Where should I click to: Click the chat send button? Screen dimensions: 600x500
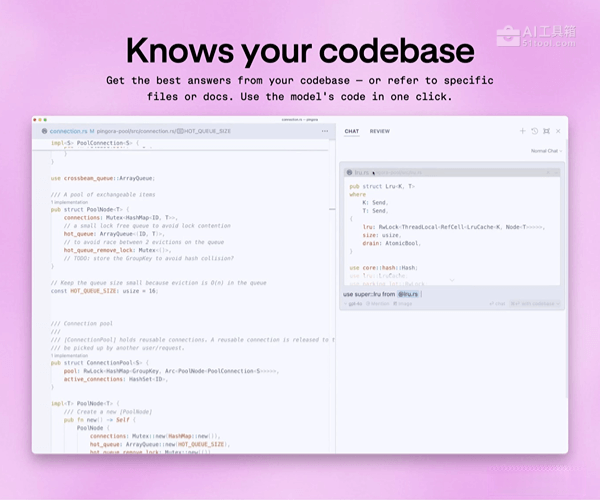(x=496, y=303)
